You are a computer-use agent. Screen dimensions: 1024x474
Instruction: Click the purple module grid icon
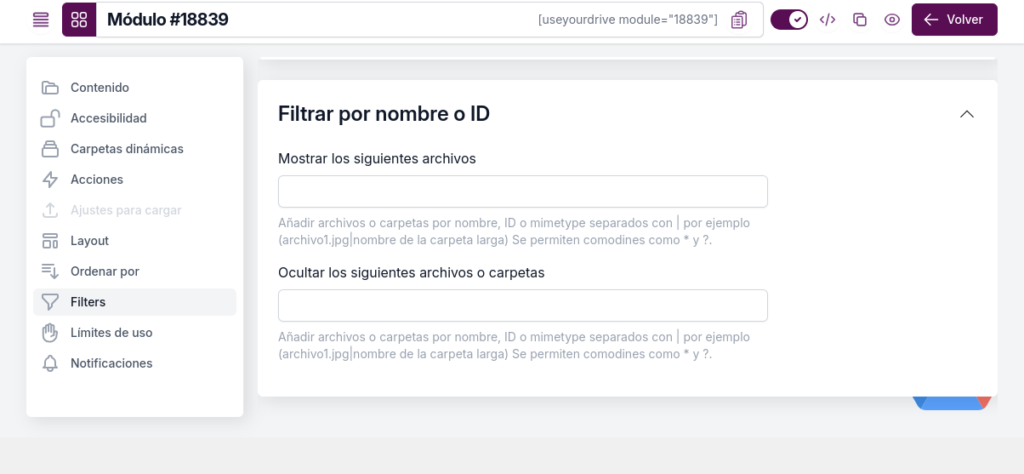79,20
